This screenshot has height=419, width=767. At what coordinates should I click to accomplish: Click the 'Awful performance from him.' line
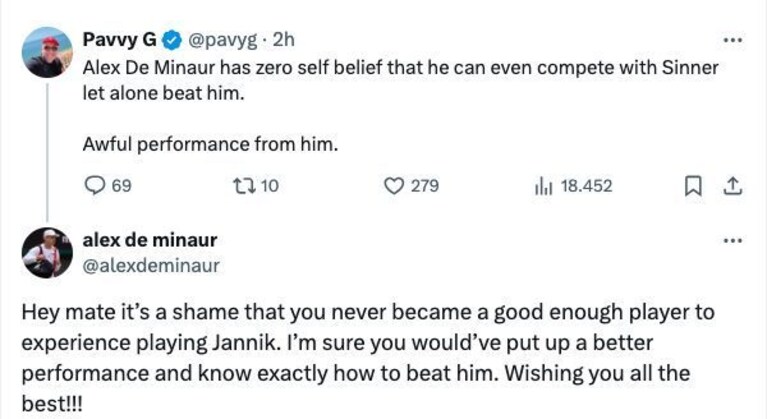(x=210, y=144)
